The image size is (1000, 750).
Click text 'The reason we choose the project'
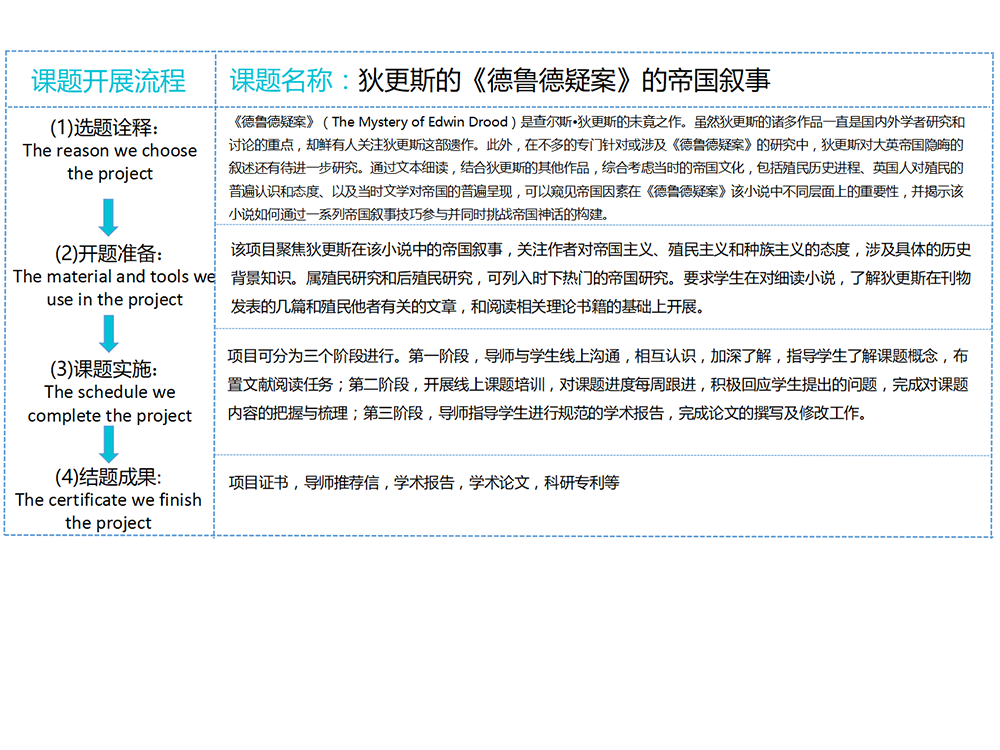(x=110, y=162)
